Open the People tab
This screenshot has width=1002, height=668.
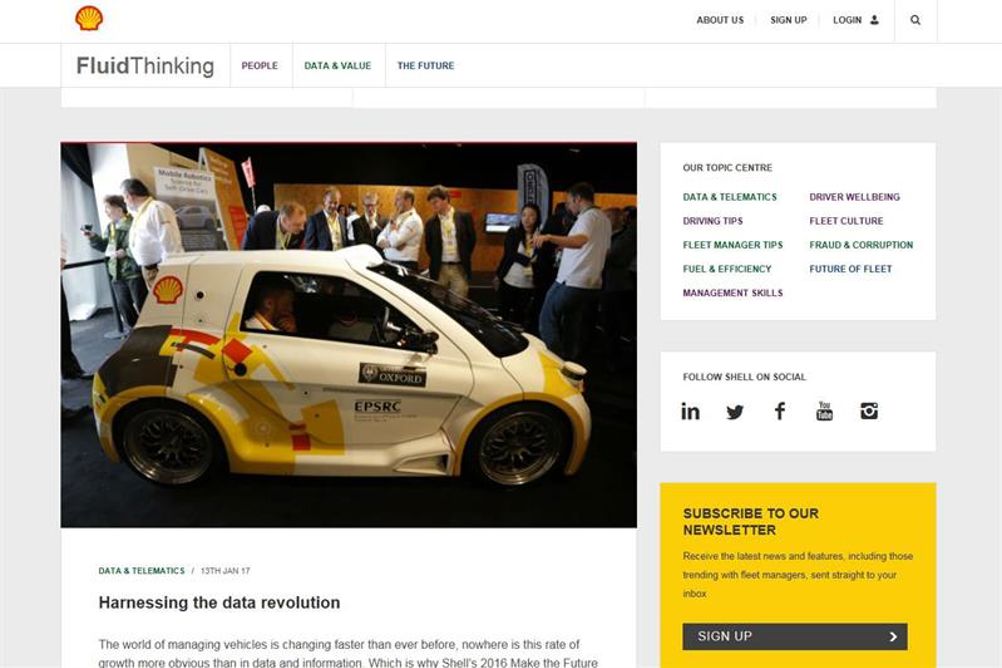(x=259, y=65)
